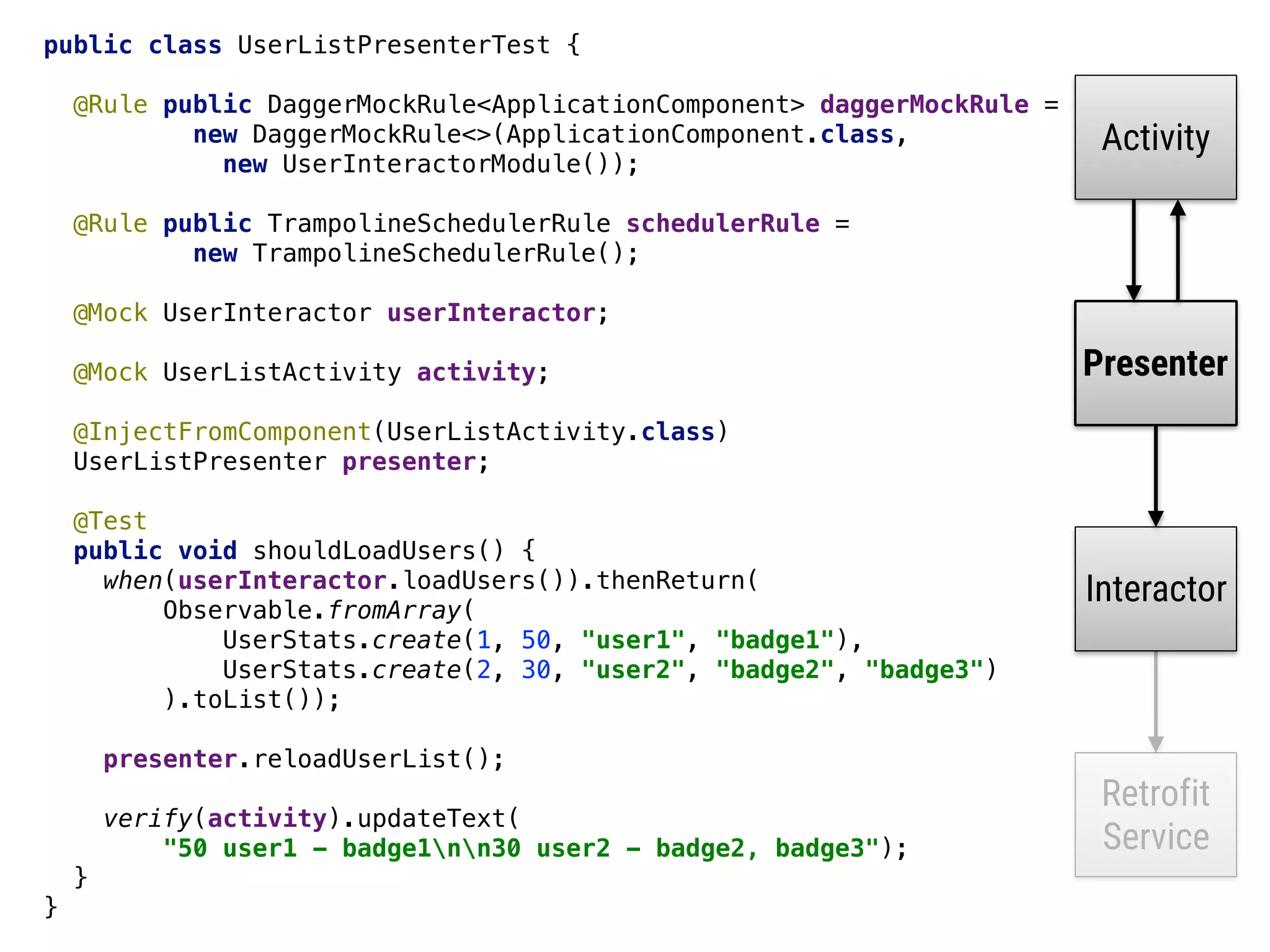Click the Activity diagram box
The image size is (1270, 952).
[1155, 137]
